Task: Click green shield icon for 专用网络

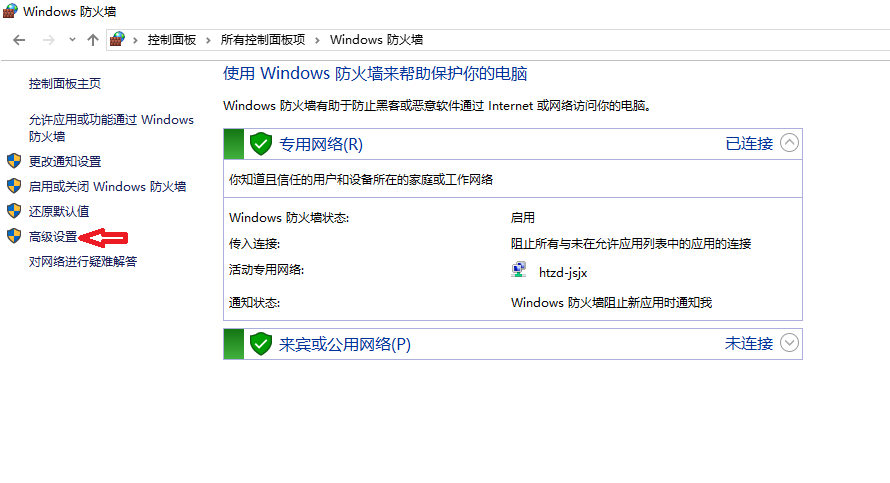Action: pyautogui.click(x=261, y=144)
